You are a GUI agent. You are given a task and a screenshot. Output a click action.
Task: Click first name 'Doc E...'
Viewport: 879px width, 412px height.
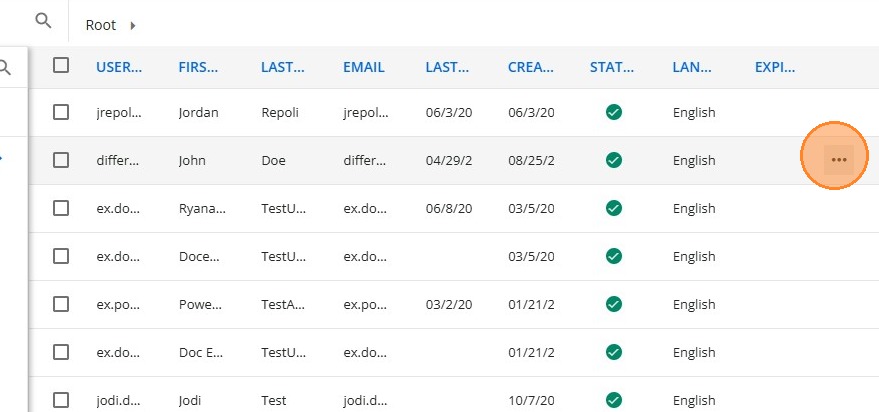[201, 353]
